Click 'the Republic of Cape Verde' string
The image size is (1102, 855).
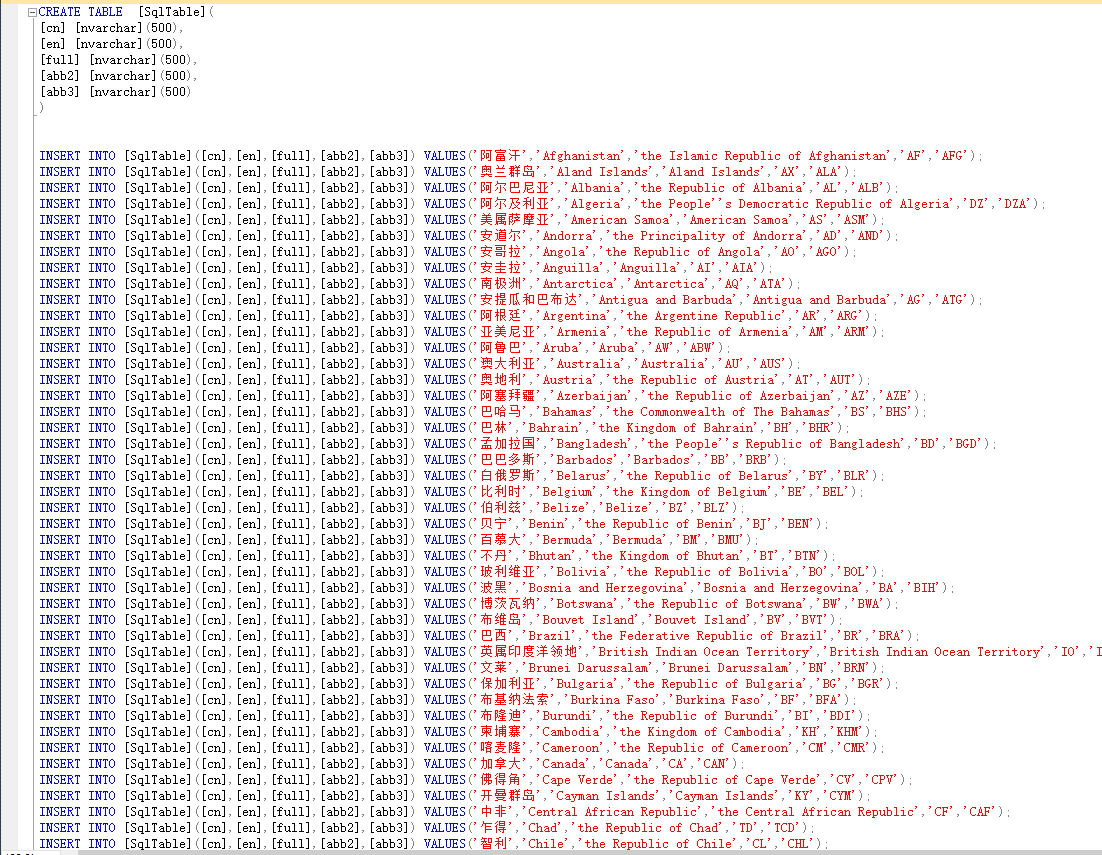pyautogui.click(x=725, y=781)
